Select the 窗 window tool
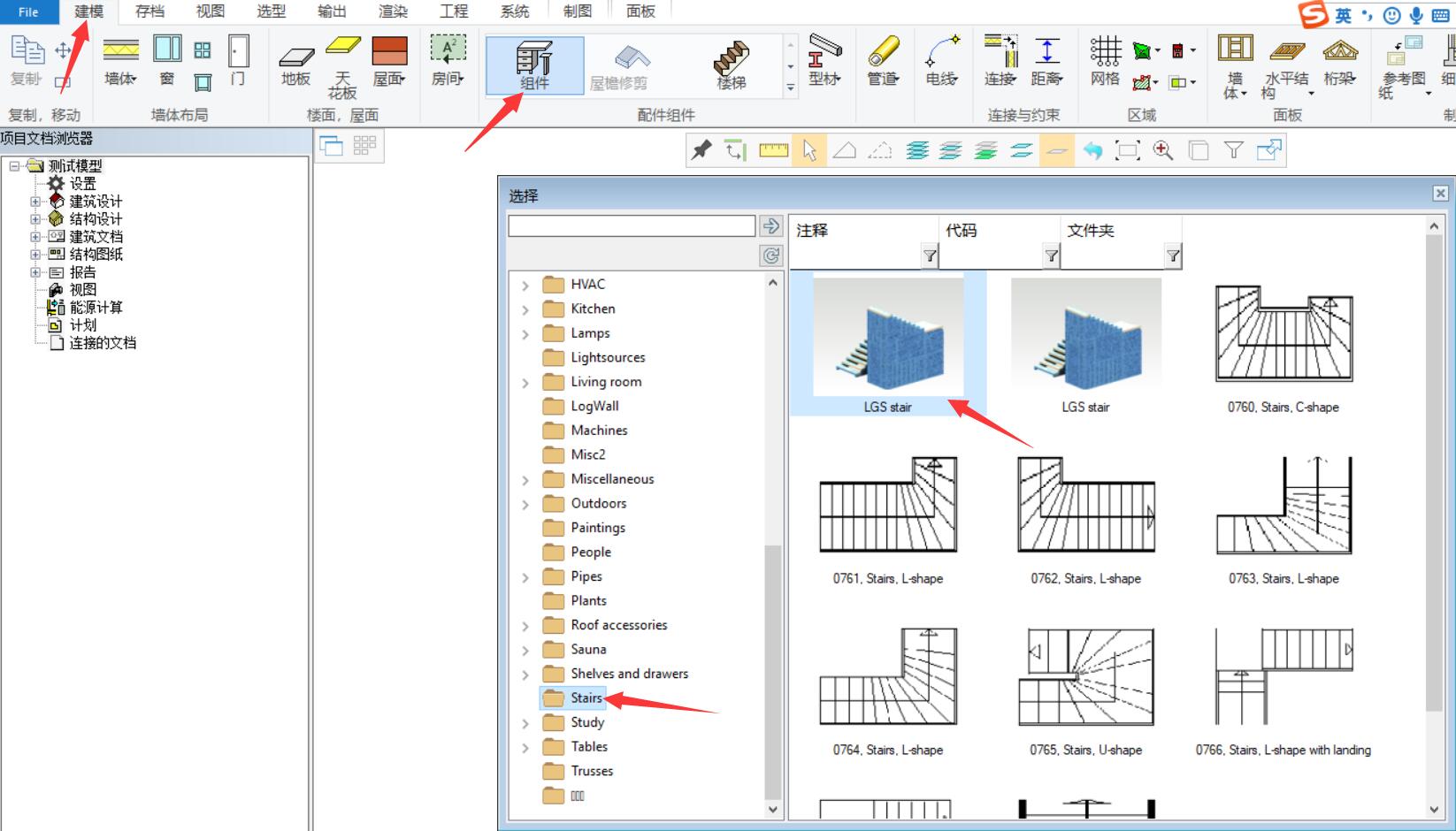The width and height of the screenshot is (1456, 831). pyautogui.click(x=167, y=61)
